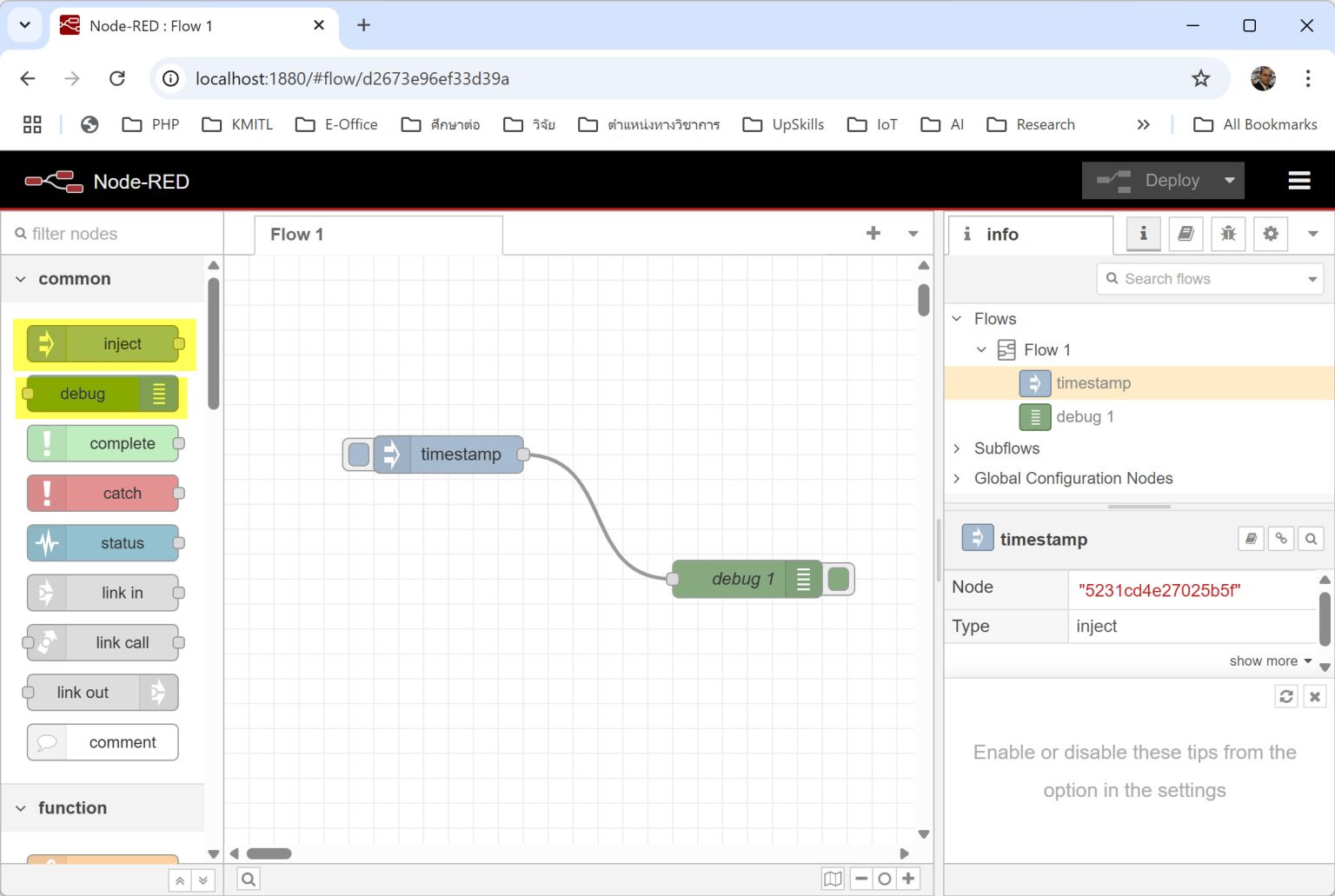Select the info sidebar tab icon

[x=1143, y=234]
